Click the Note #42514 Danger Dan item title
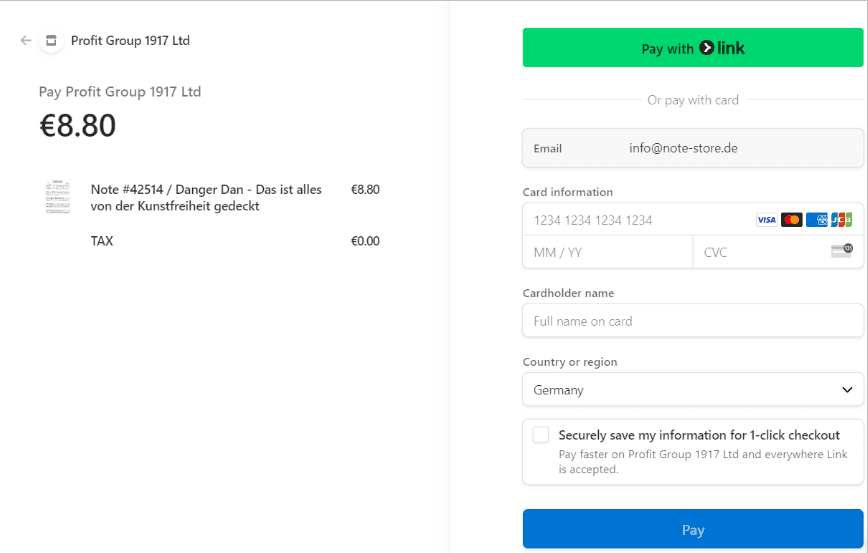Screen dimensions: 868x553 click(x=207, y=197)
